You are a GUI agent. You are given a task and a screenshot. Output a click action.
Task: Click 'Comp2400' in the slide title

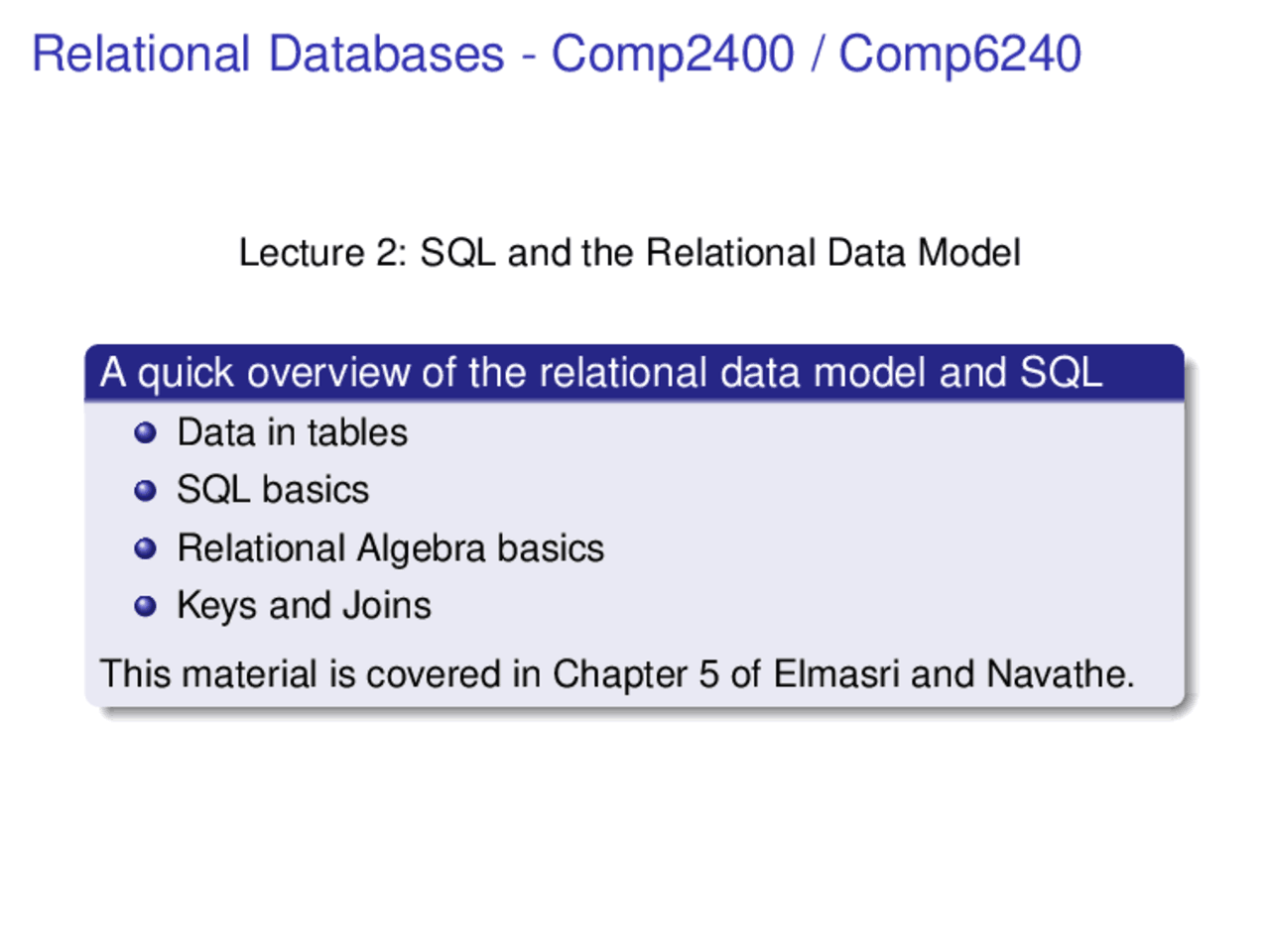click(673, 54)
